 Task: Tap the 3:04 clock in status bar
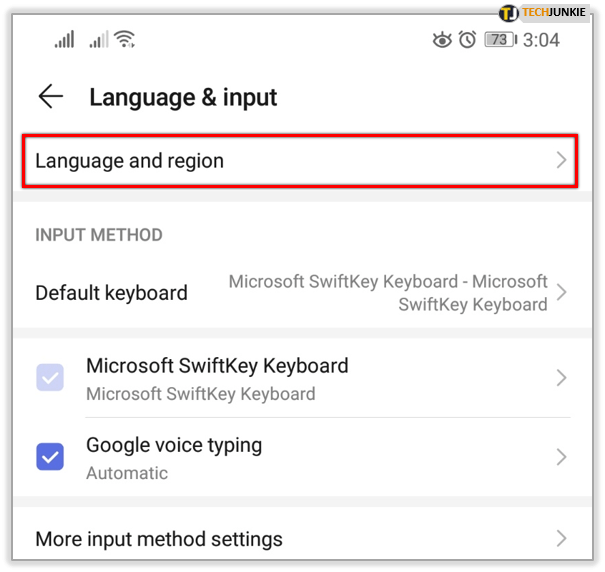(541, 40)
